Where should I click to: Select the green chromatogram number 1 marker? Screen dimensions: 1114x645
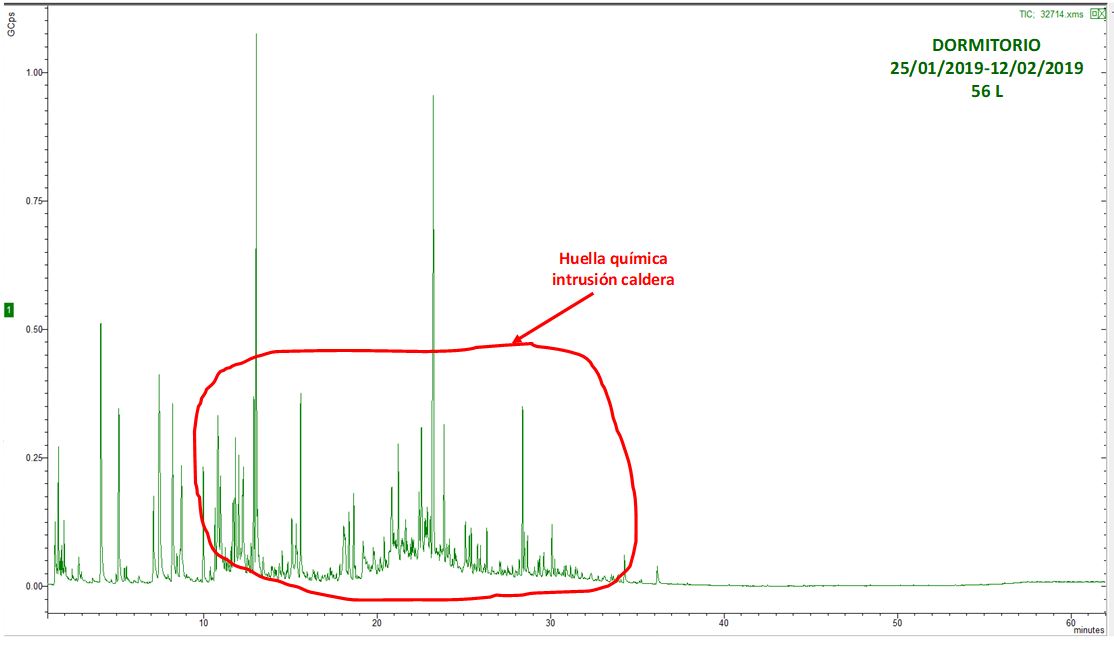[x=9, y=310]
